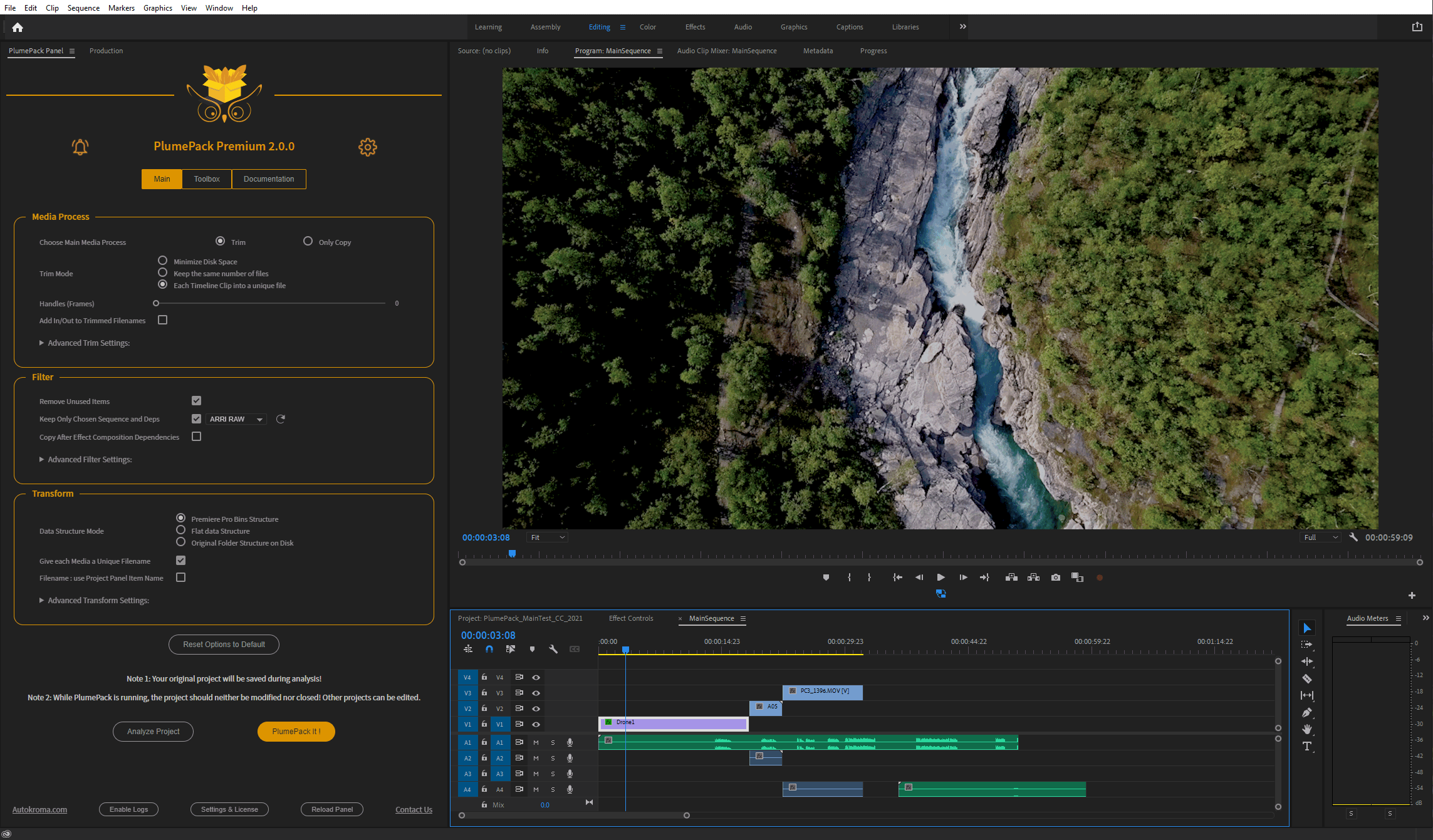The height and width of the screenshot is (840, 1433).
Task: Open PlumePack settings gear icon
Action: pos(367,147)
